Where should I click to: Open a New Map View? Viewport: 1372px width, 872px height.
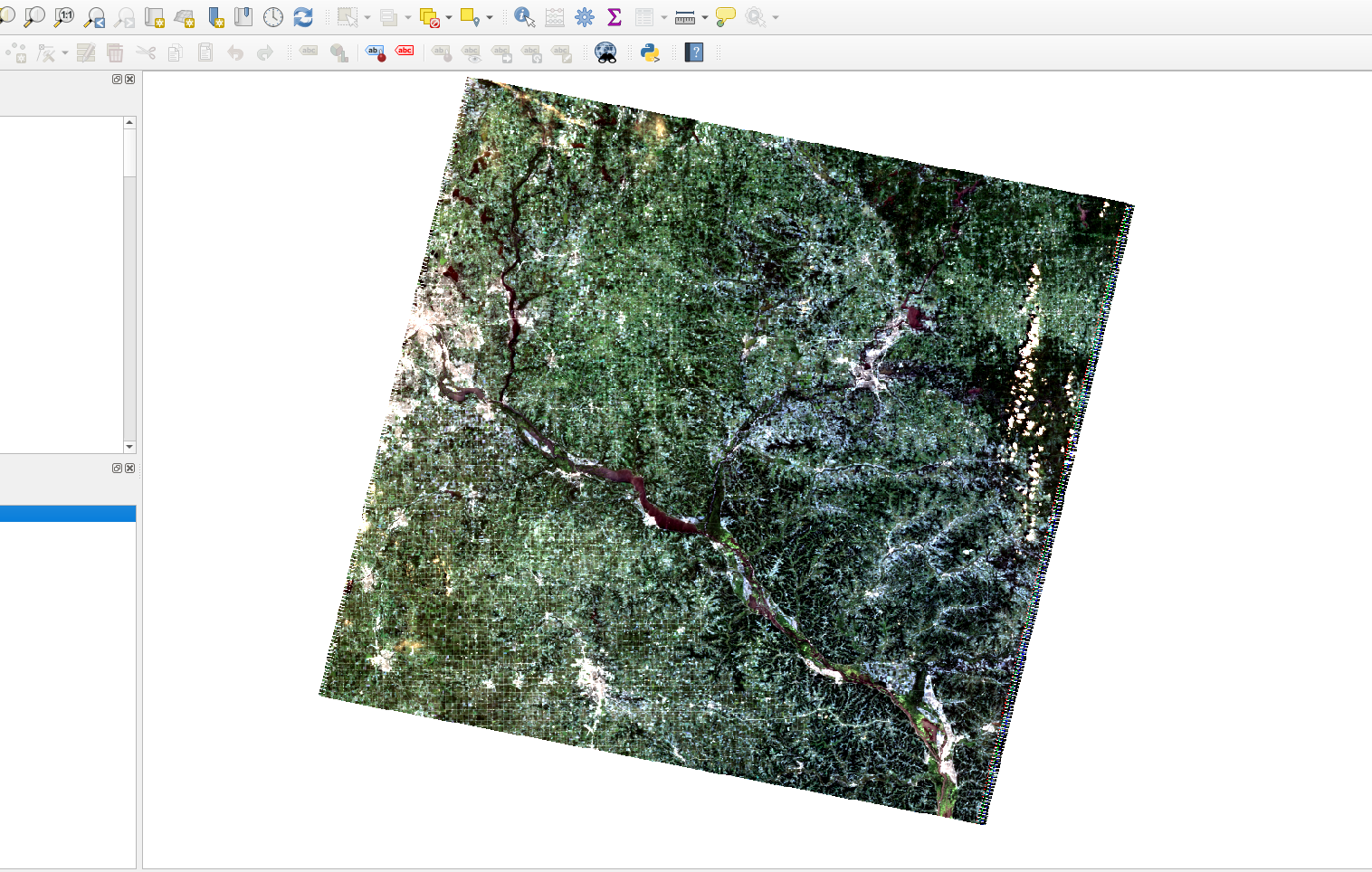(154, 16)
